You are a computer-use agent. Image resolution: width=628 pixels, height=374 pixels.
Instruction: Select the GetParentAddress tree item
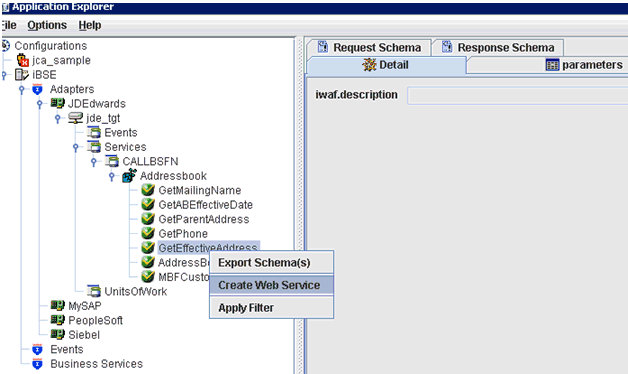point(203,219)
